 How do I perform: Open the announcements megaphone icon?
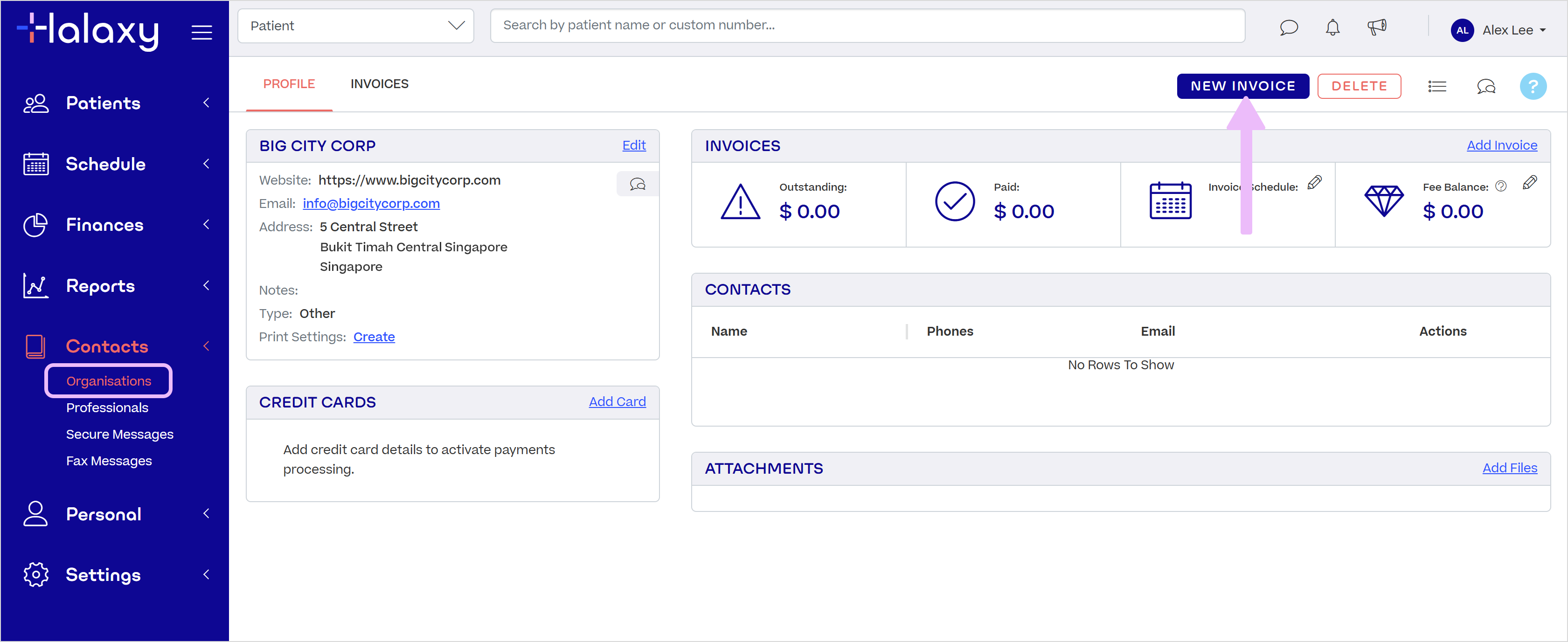[1376, 28]
